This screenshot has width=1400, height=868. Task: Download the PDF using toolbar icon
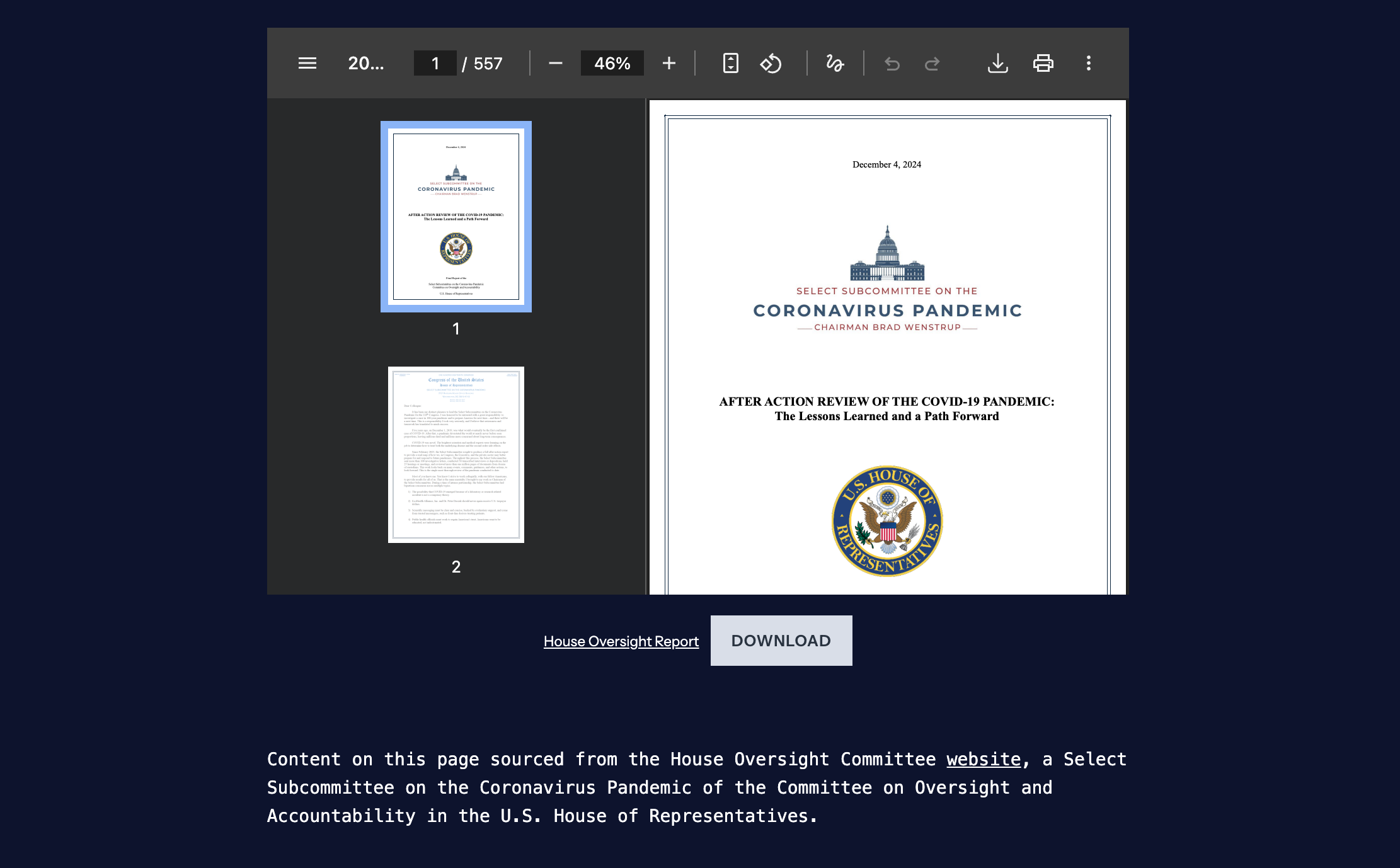point(997,63)
